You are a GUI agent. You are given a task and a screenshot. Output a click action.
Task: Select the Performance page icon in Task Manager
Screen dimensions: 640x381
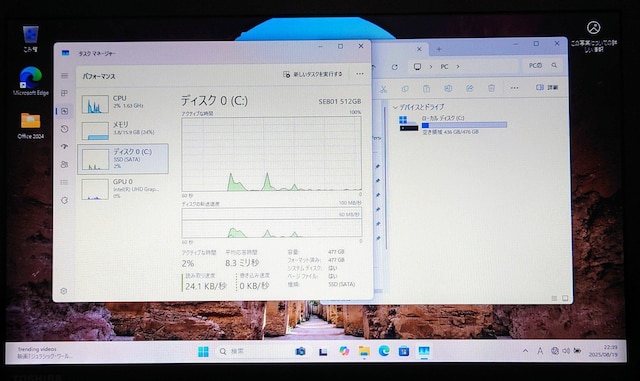[x=64, y=111]
